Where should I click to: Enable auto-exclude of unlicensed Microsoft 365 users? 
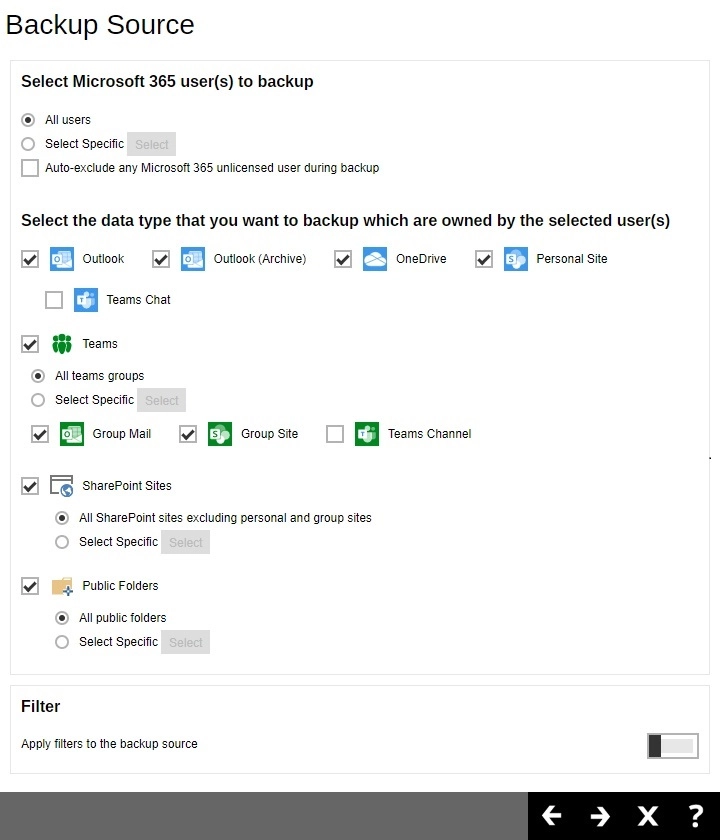pyautogui.click(x=29, y=167)
